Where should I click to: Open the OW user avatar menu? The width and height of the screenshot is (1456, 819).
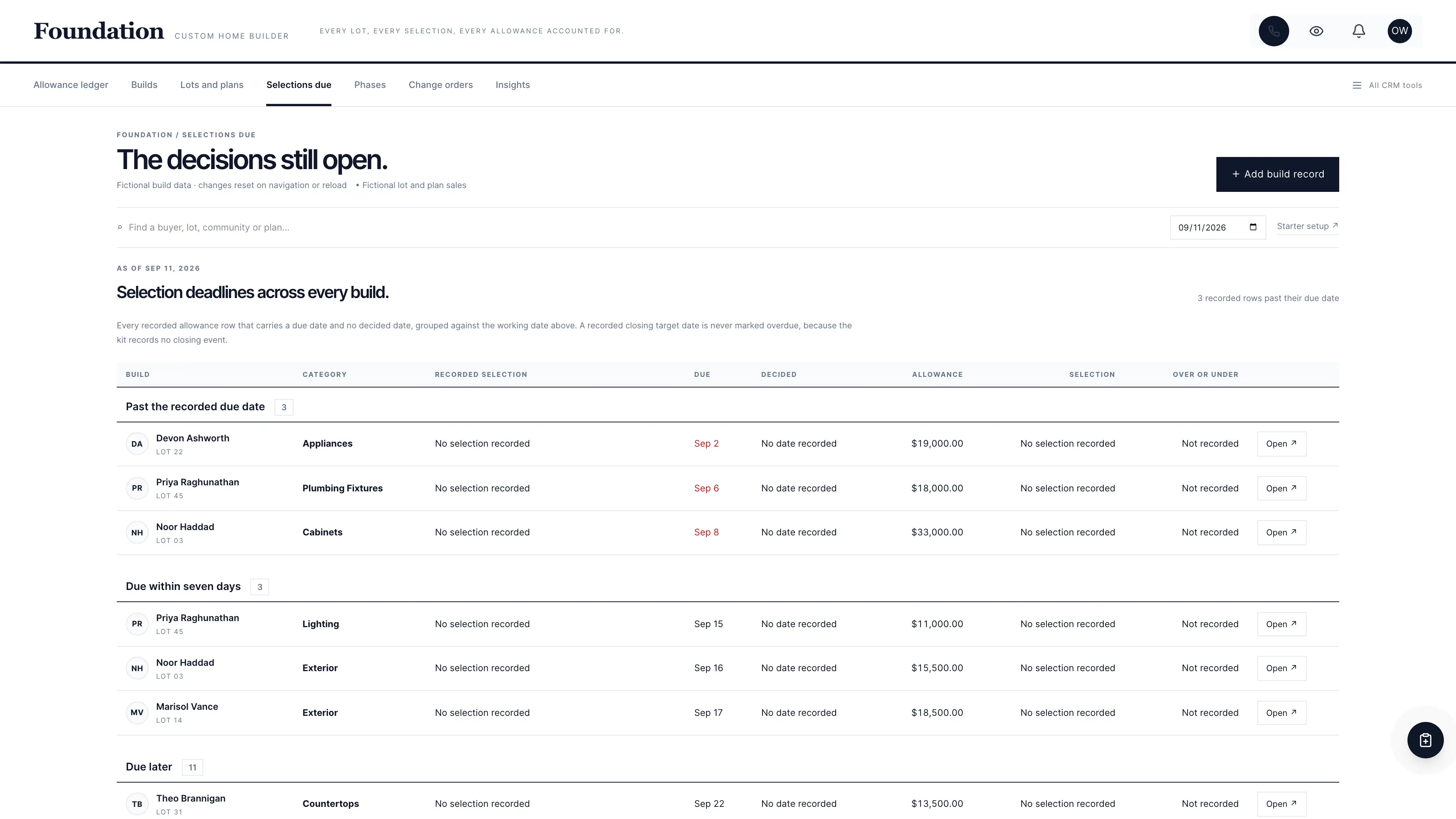click(x=1400, y=31)
